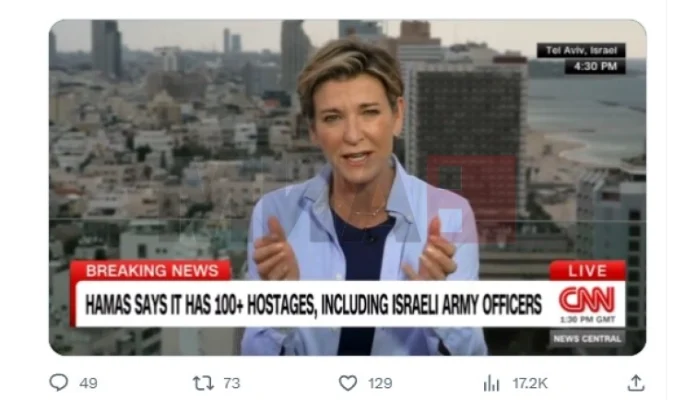This screenshot has height=400, width=673.
Task: Click the 49 replies count
Action: click(88, 383)
